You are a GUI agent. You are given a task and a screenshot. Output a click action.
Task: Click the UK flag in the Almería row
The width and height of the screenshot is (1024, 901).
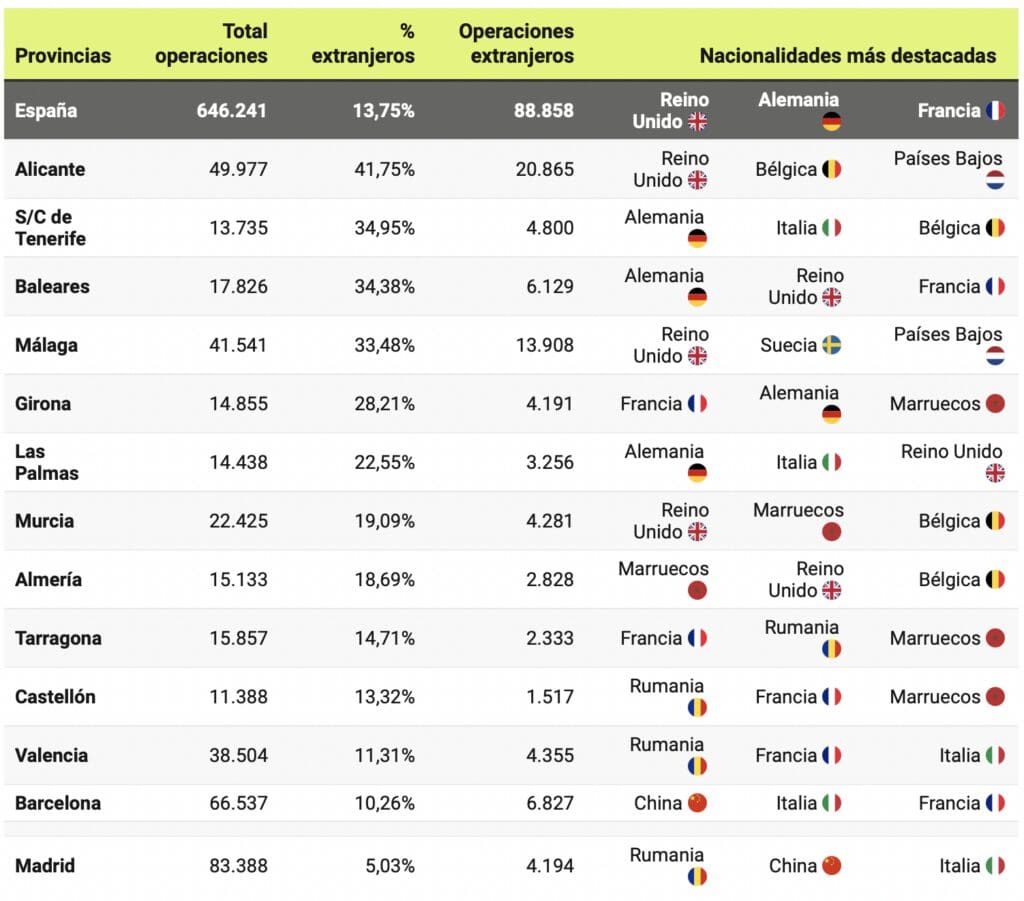click(x=831, y=590)
